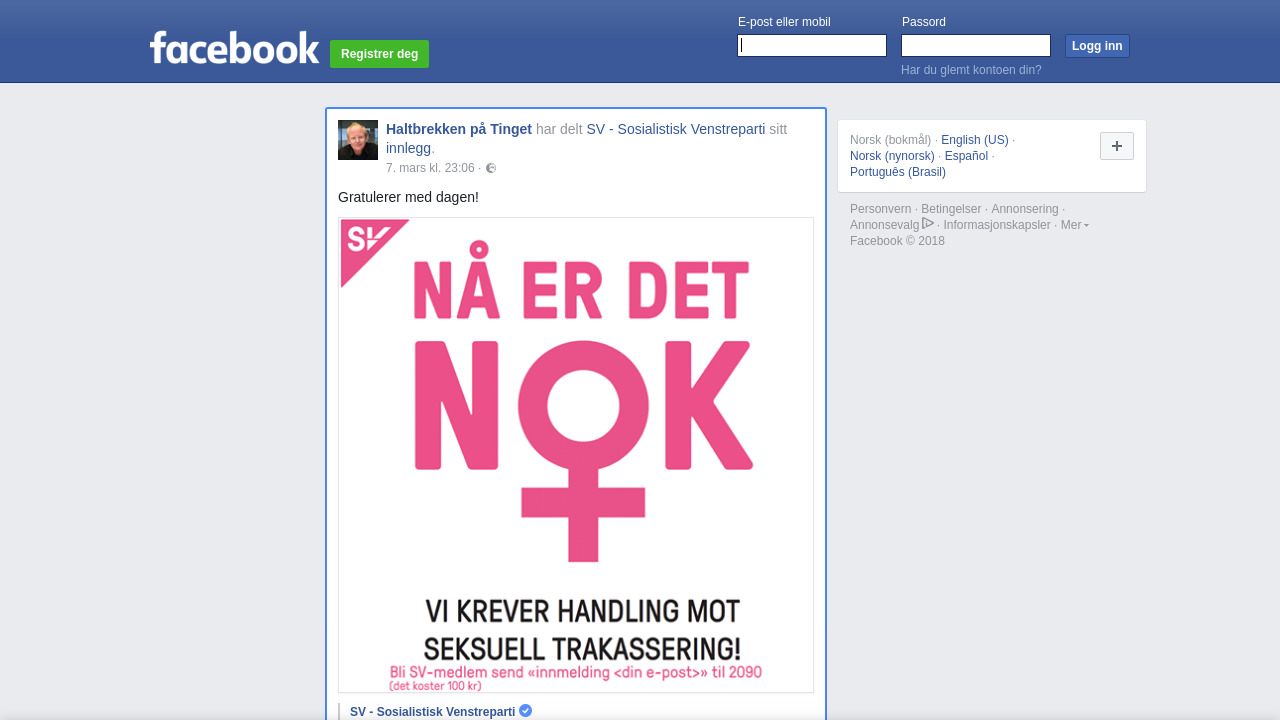
Task: Open Haltbrekken på Tinget page link
Action: (x=459, y=129)
